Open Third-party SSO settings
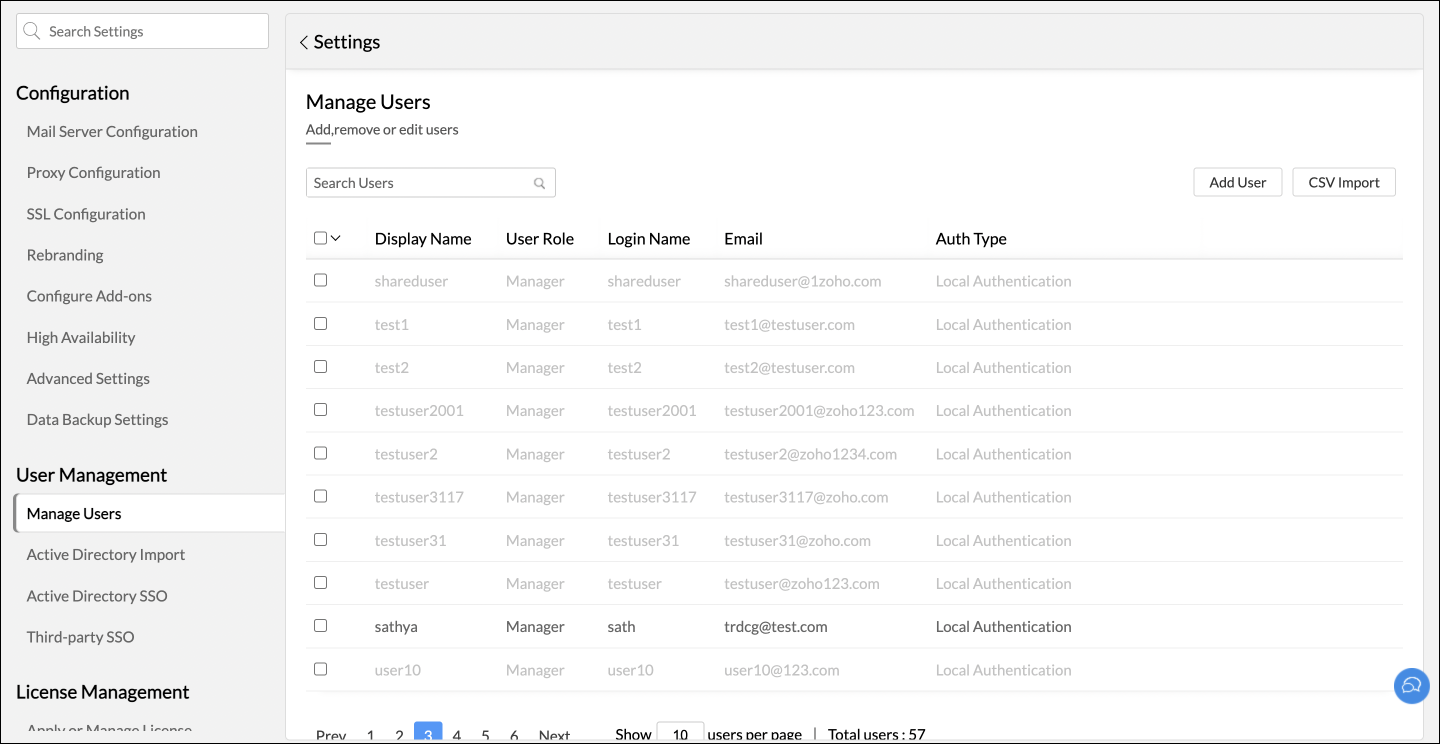The image size is (1440, 744). click(80, 637)
